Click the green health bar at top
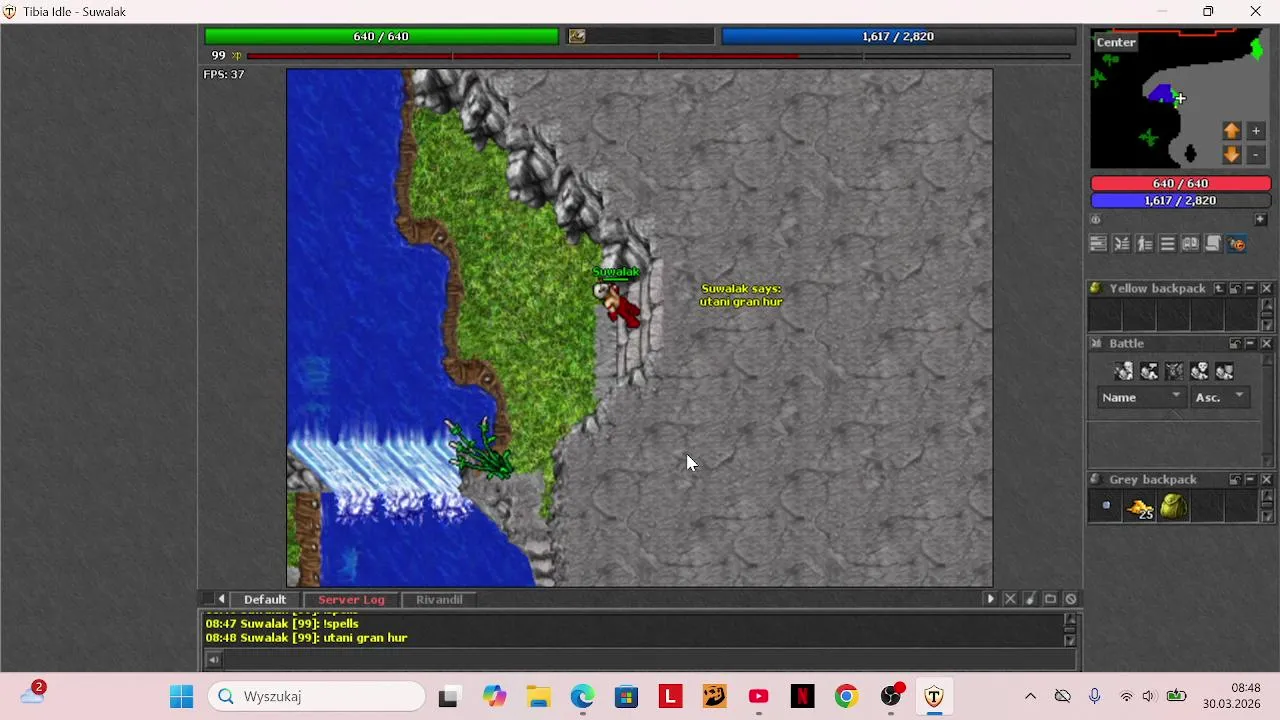1280x720 pixels. [381, 36]
